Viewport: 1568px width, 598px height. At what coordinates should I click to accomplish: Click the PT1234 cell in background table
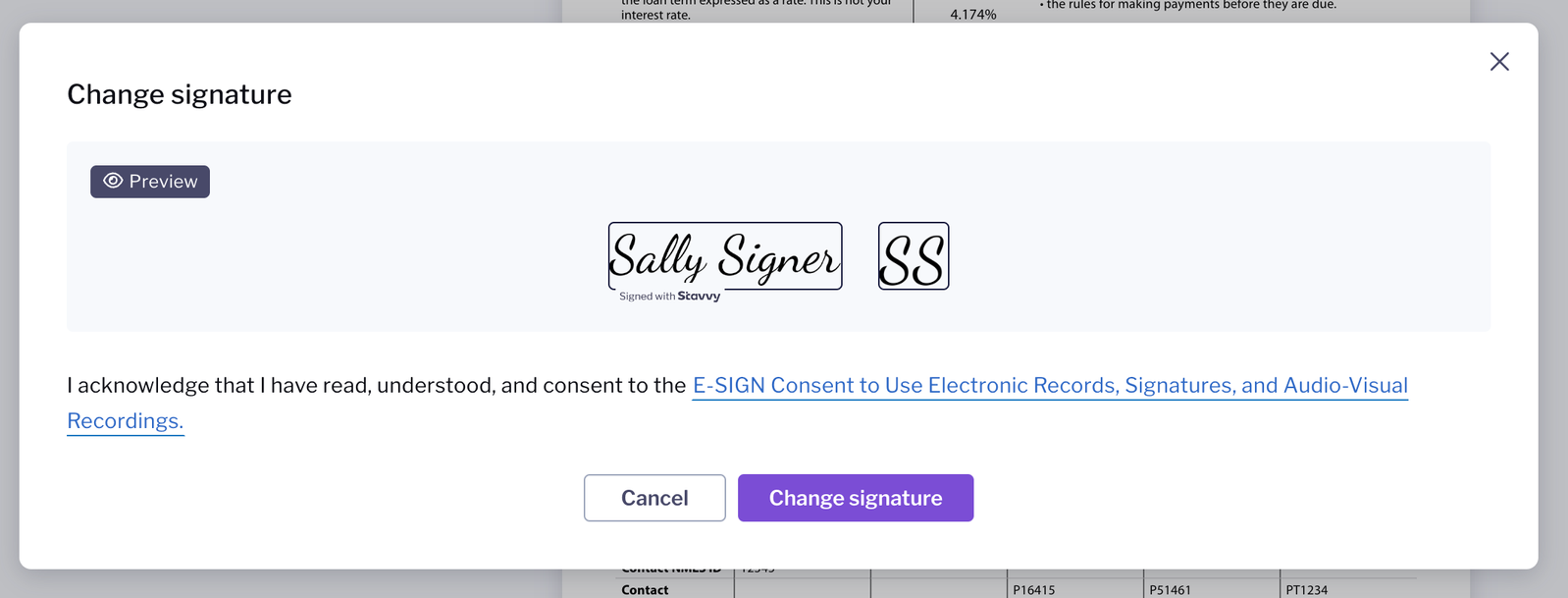point(1307,590)
